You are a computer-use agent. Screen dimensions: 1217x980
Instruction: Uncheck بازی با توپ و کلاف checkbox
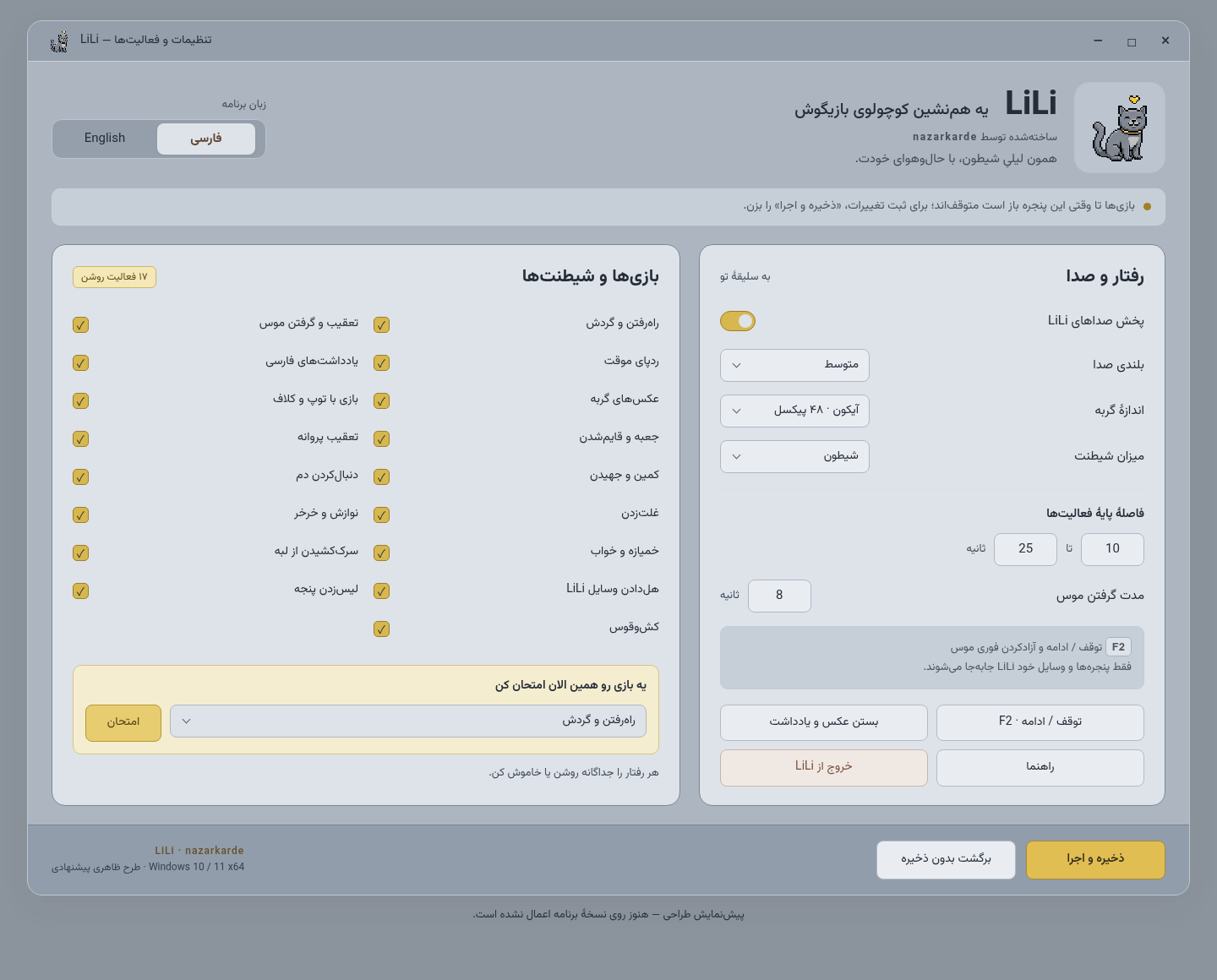click(x=81, y=401)
